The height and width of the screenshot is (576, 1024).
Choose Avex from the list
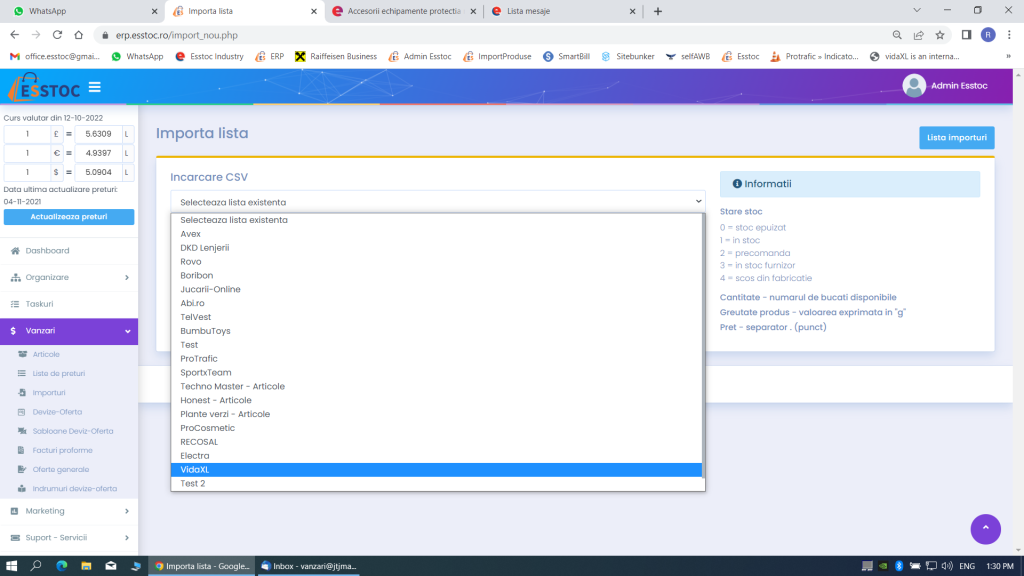coord(436,234)
